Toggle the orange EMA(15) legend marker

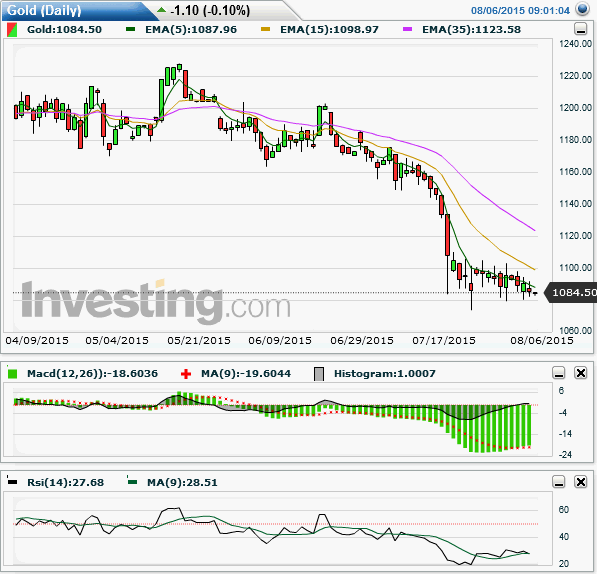pyautogui.click(x=265, y=29)
